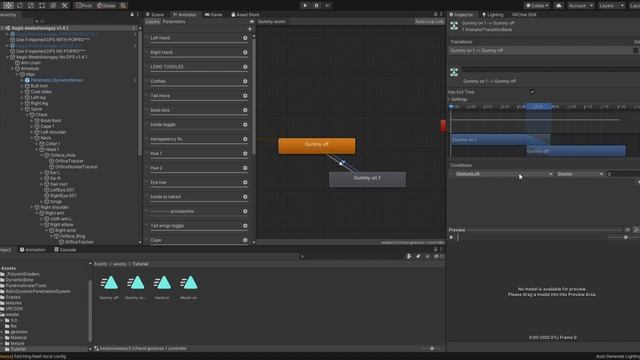Viewport: 640px width, 360px height.
Task: Open the Collab dropdown
Action: [x=538, y=6]
